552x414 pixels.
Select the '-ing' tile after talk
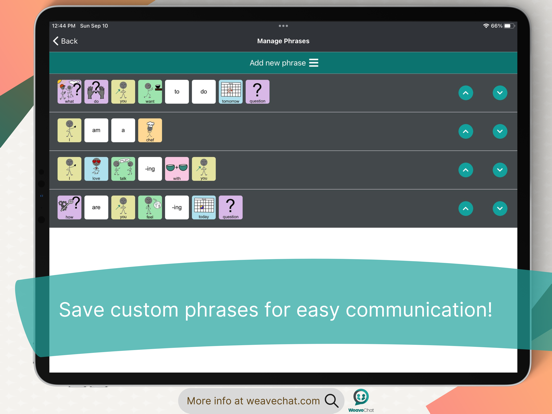click(x=150, y=169)
